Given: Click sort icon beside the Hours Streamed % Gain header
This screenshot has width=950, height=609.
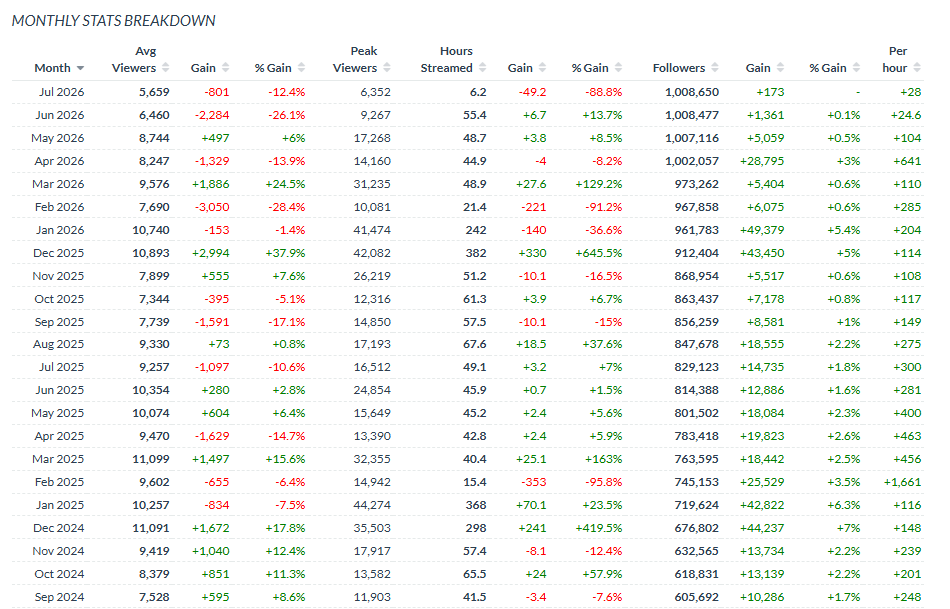Looking at the screenshot, I should click(x=618, y=68).
